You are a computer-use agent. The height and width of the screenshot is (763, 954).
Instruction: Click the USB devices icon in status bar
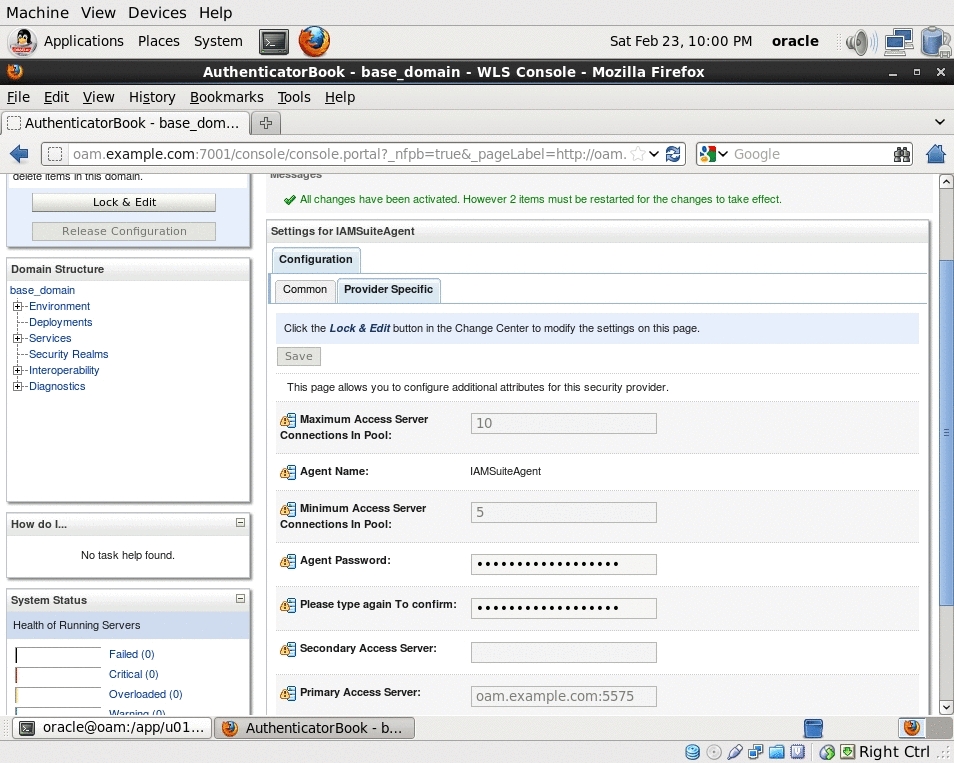click(736, 751)
